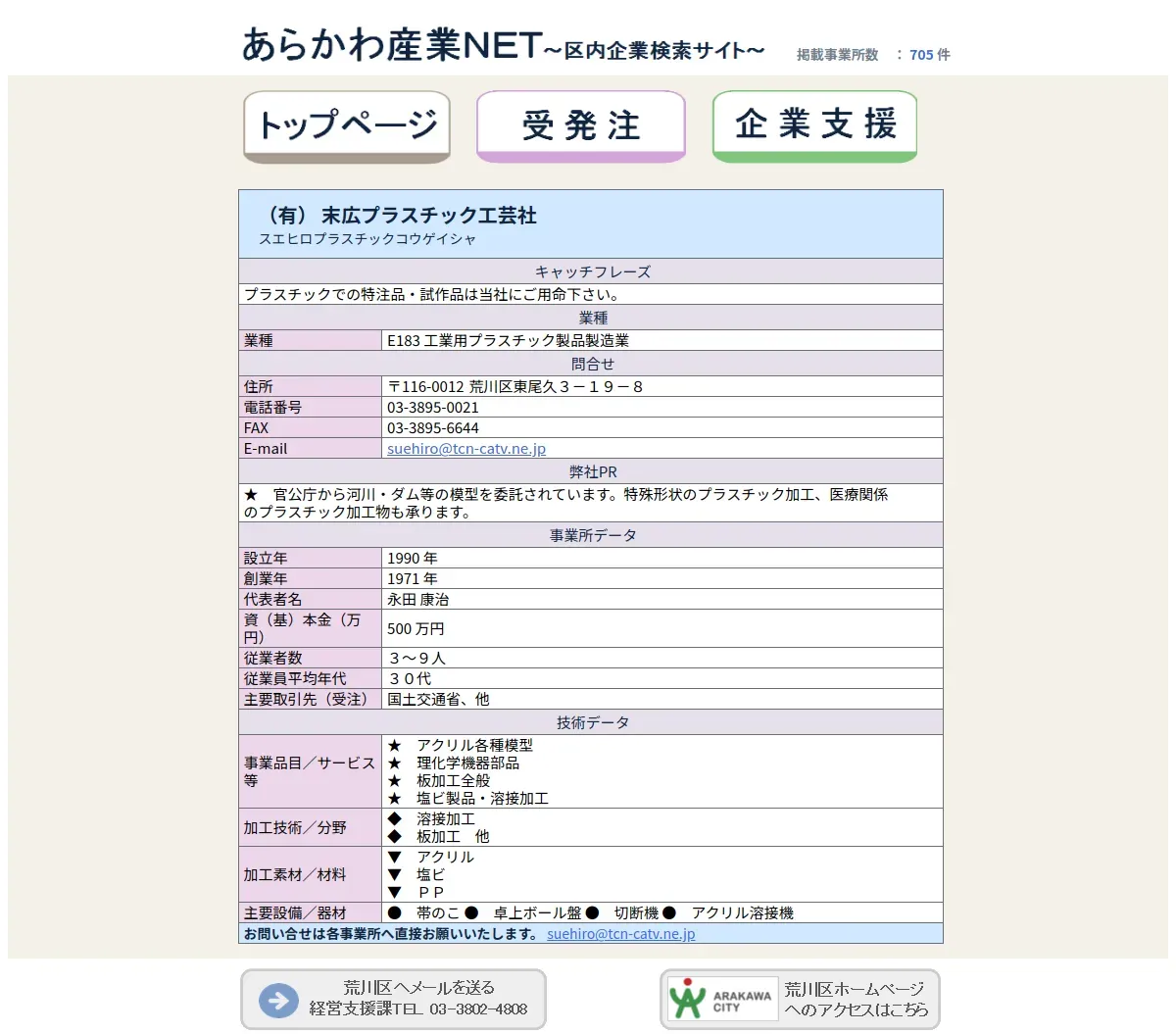The height and width of the screenshot is (1034, 1176).
Task: Click the 705 件 listed businesses count
Action: (x=930, y=55)
